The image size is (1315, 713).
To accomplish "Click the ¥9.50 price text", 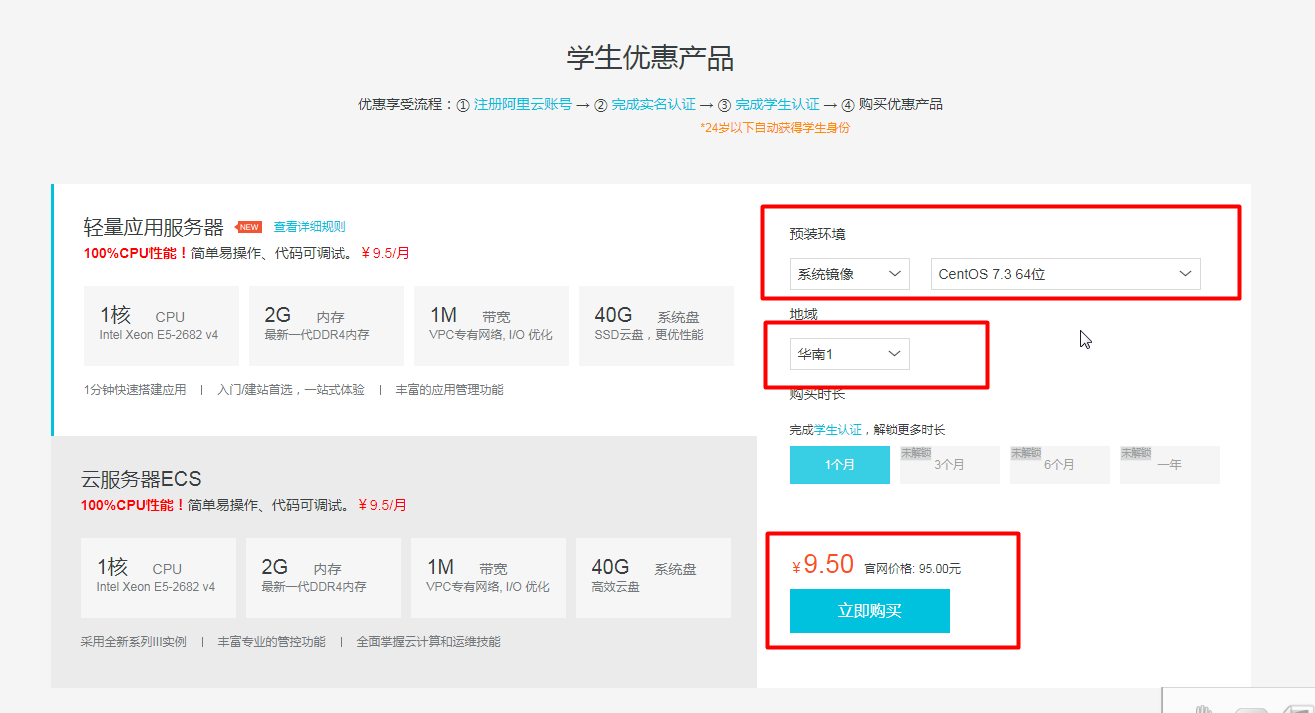I will coord(823,565).
